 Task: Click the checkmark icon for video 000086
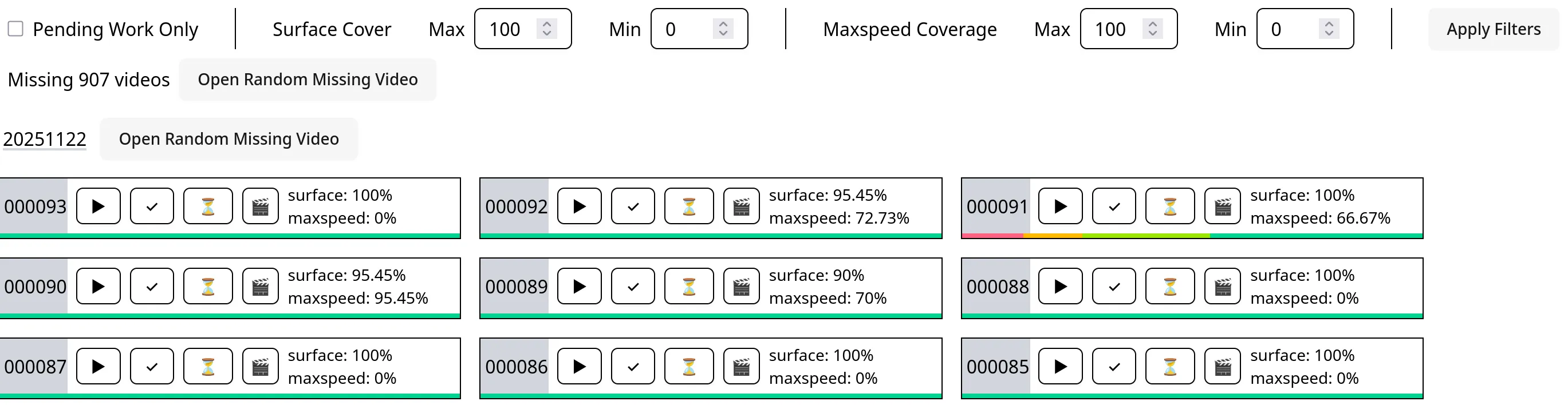point(633,366)
